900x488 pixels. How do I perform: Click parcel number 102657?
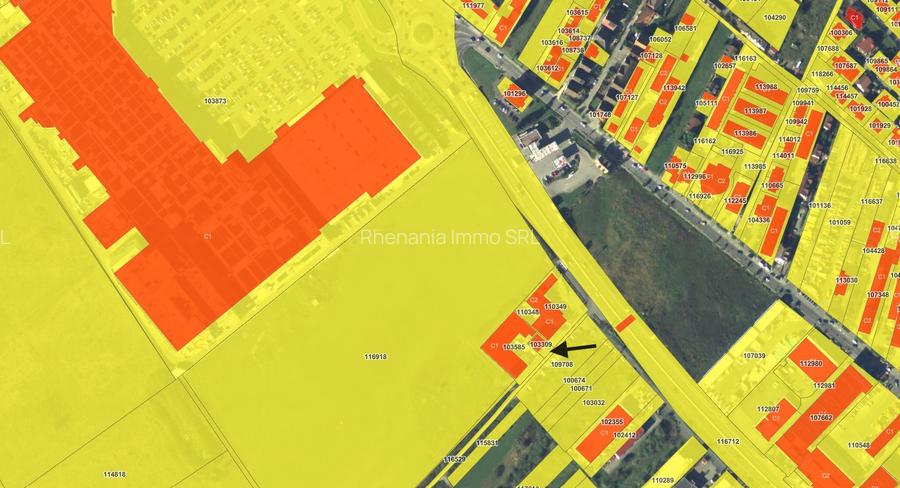(x=725, y=66)
